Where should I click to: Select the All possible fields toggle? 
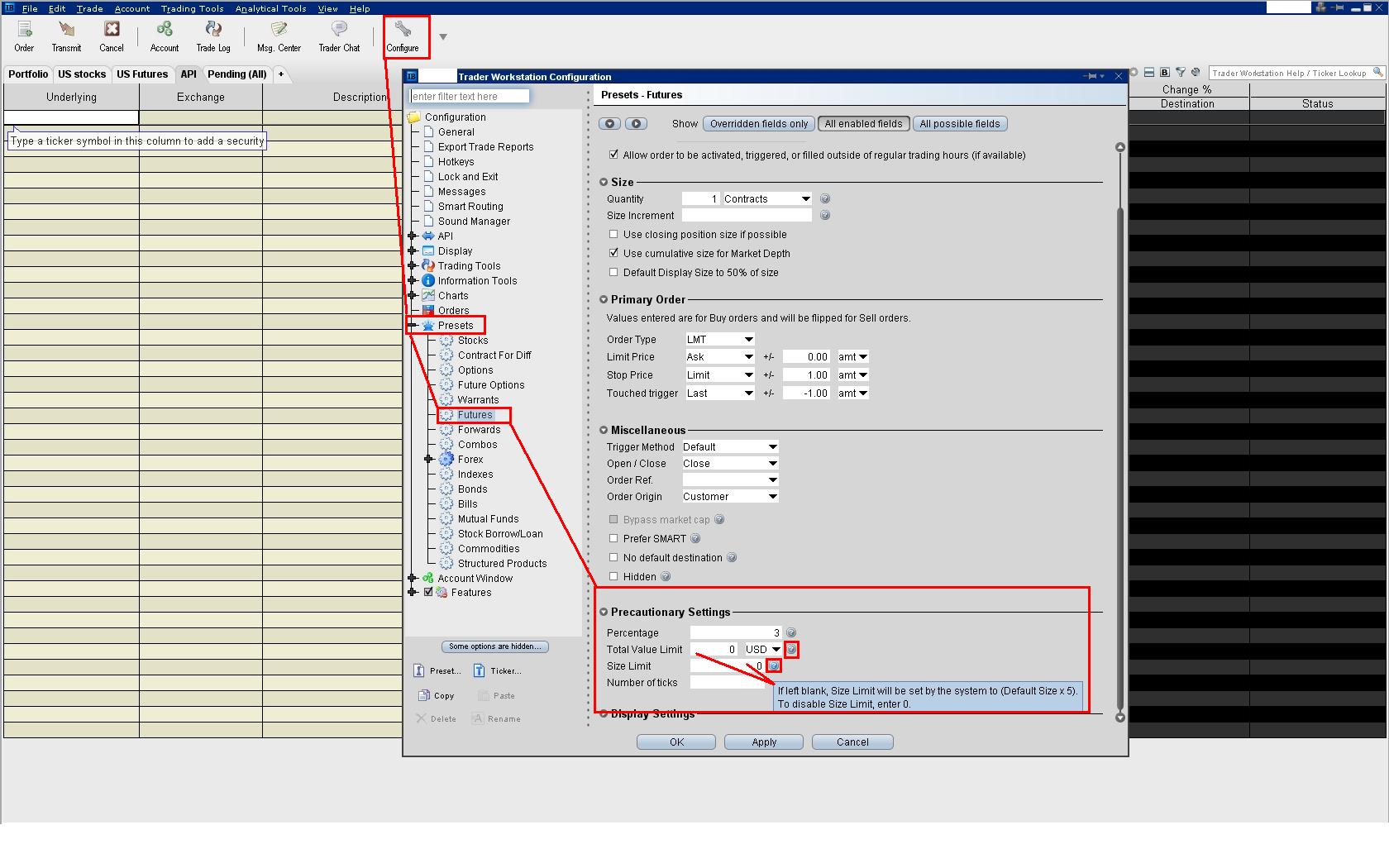click(960, 124)
